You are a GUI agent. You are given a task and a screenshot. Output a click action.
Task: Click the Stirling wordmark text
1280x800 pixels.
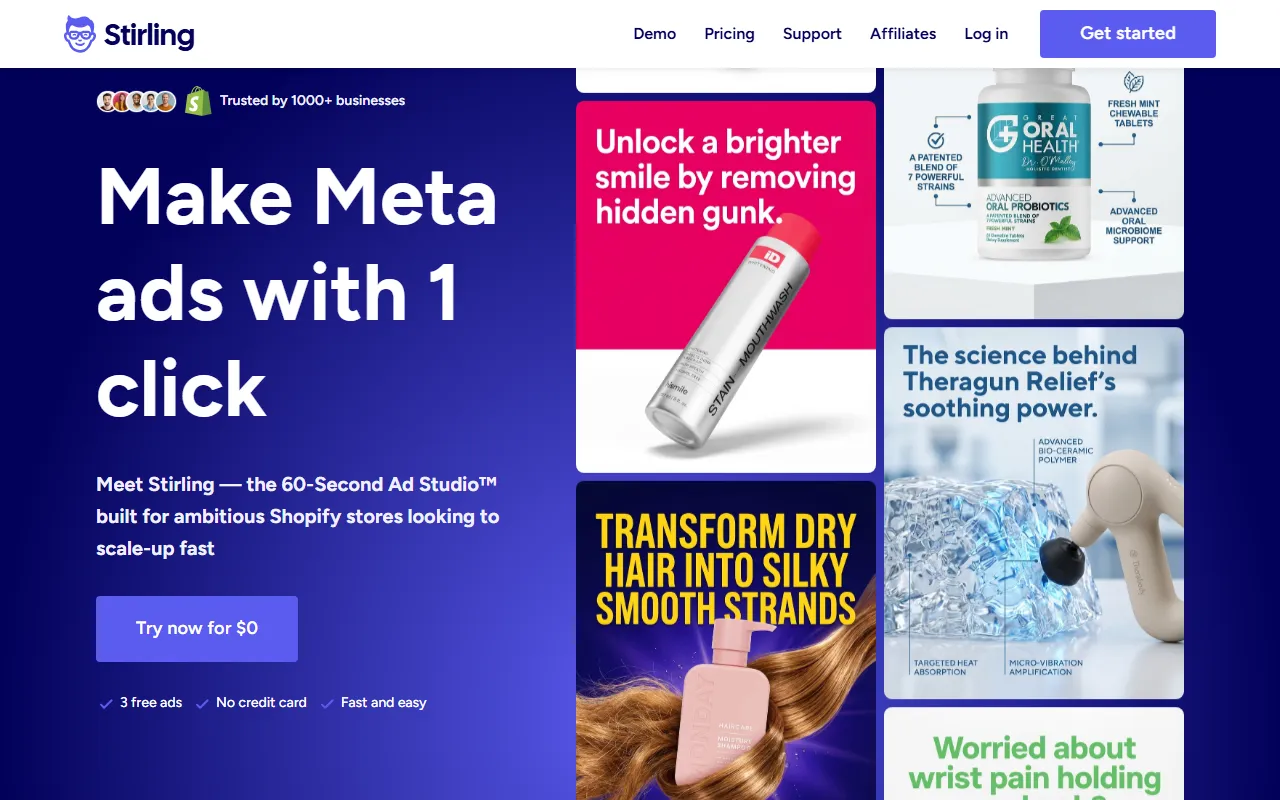coord(149,35)
